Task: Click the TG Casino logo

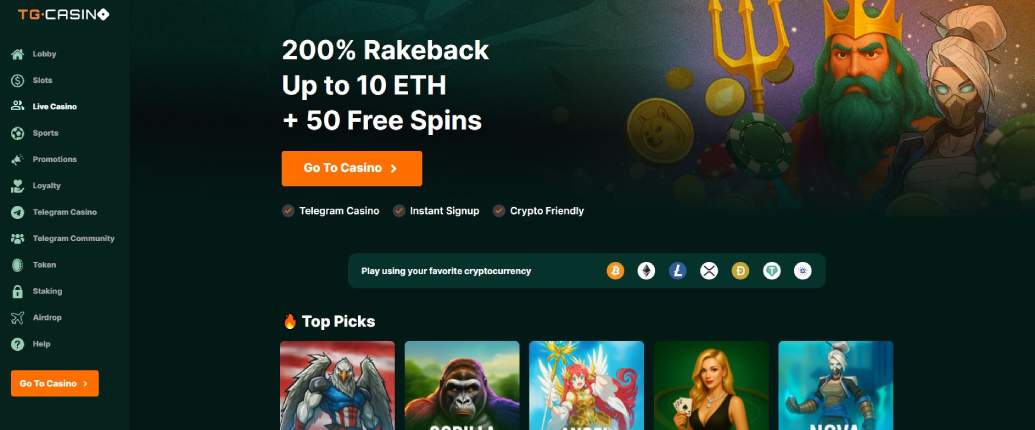Action: click(63, 15)
